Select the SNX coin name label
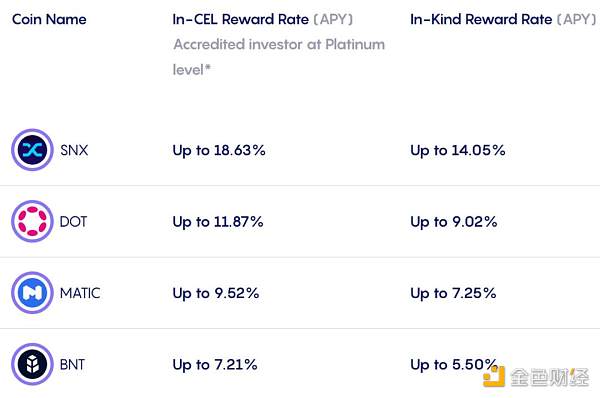Screen dimensions: 600x398 click(x=74, y=150)
